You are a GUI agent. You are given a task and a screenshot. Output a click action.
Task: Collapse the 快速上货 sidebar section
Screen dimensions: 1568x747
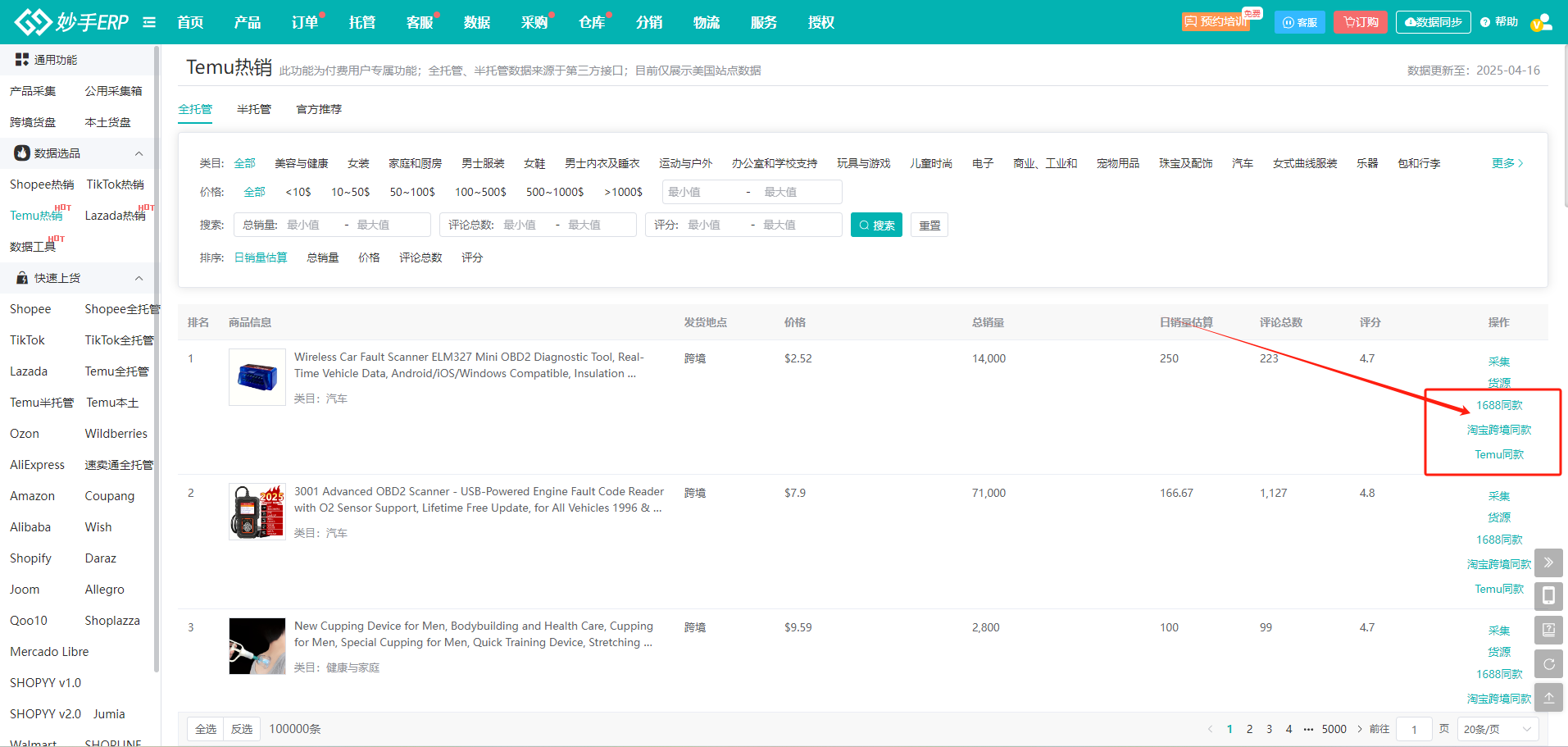[139, 278]
